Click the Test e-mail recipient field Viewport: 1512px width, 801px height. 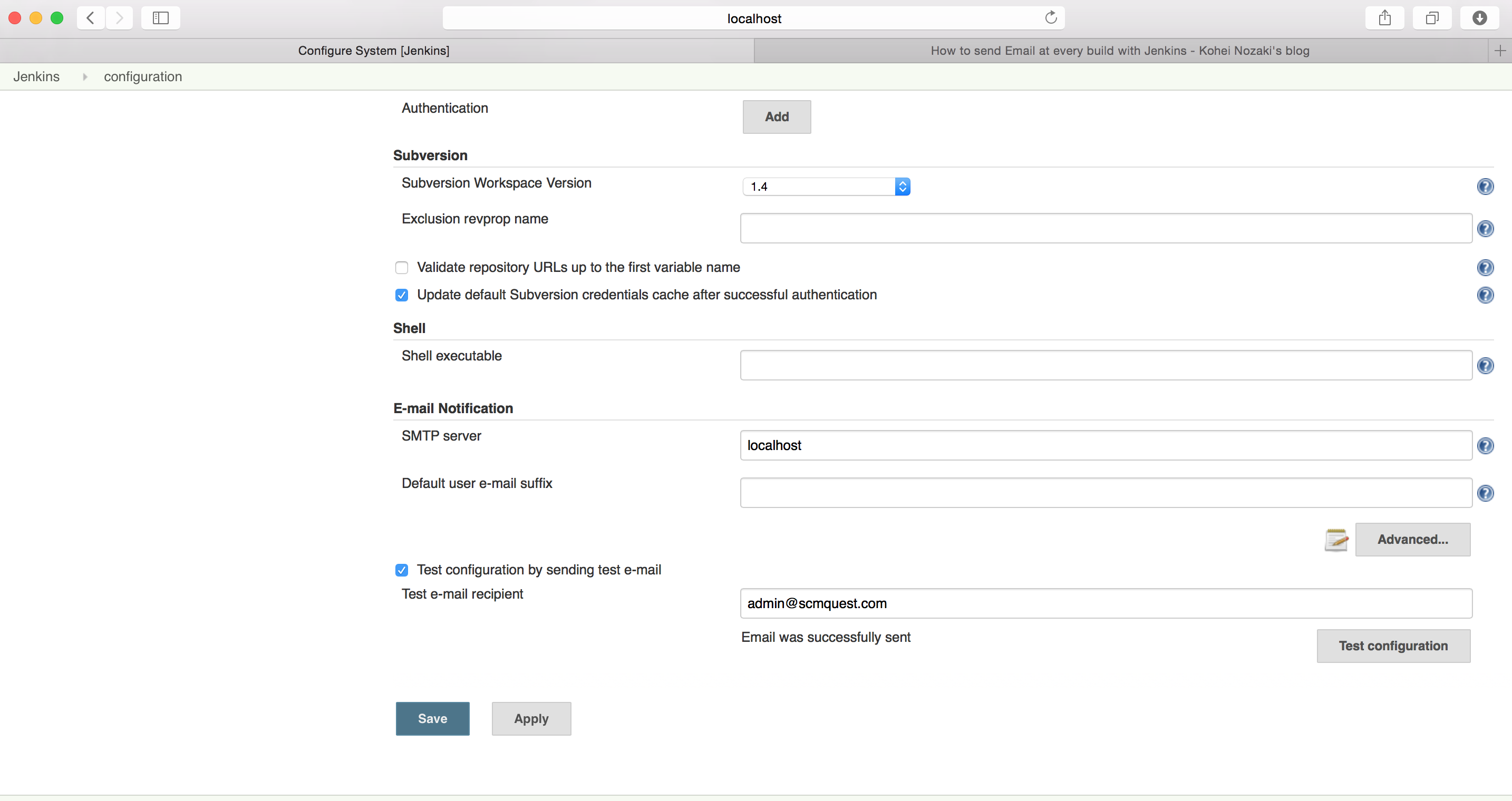[x=1106, y=603]
